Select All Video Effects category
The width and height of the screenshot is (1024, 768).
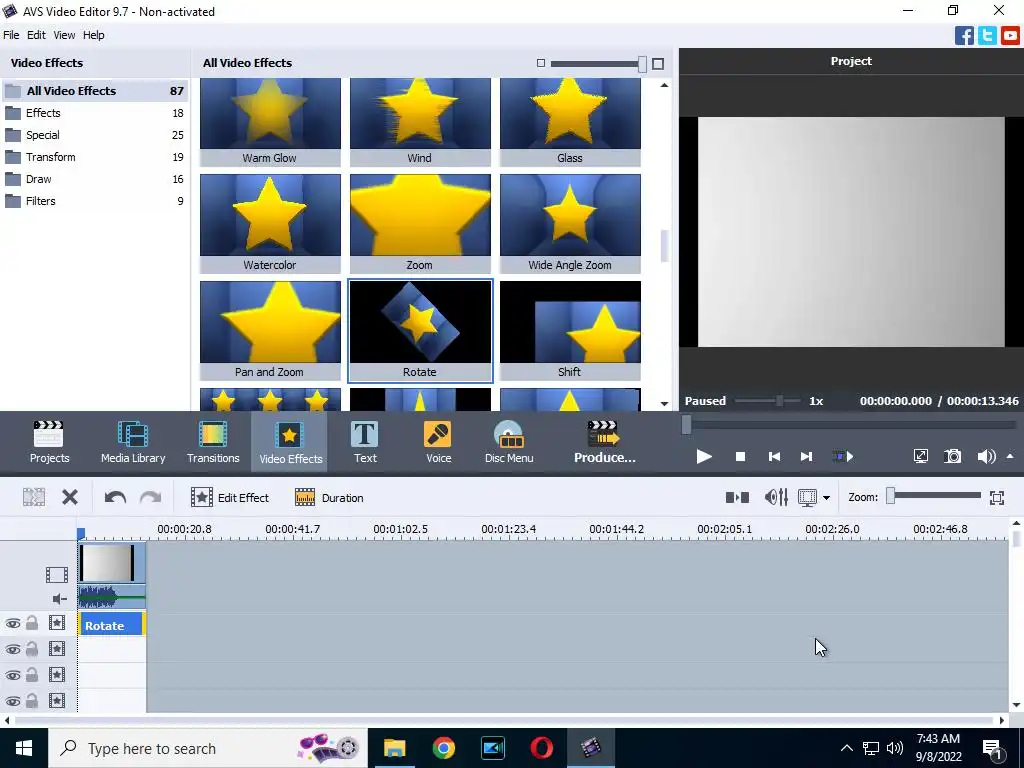(x=95, y=91)
